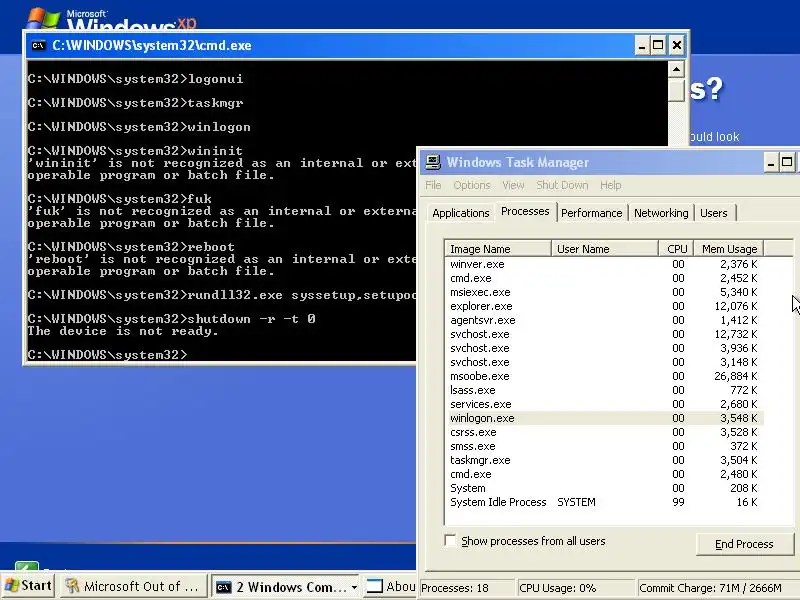Viewport: 800px width, 600px height.
Task: Select the cmd.exe row using 2,480 K
Action: point(604,474)
